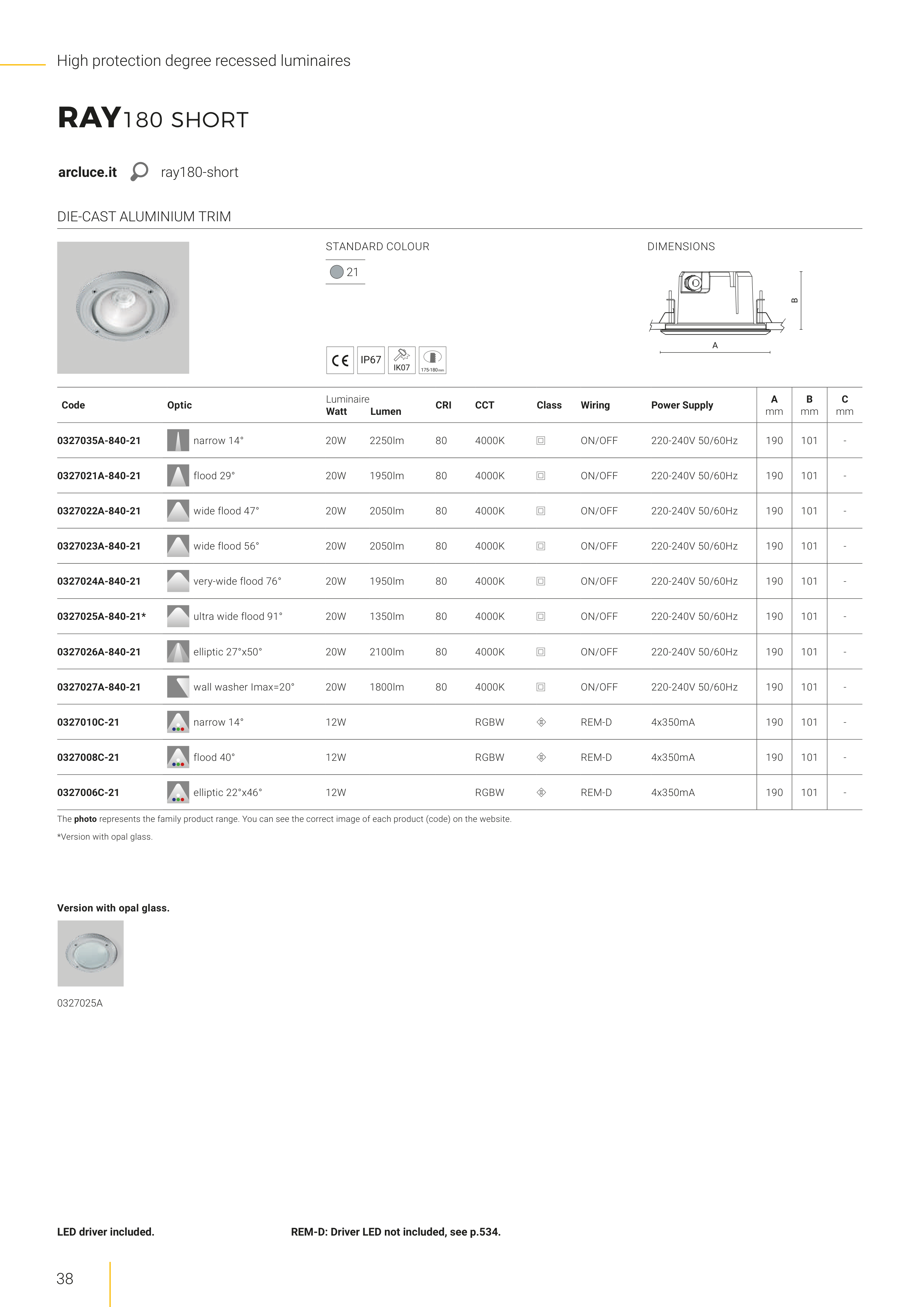Image resolution: width=924 pixels, height=1307 pixels.
Task: Click the wall washer optic icon
Action: (x=178, y=686)
